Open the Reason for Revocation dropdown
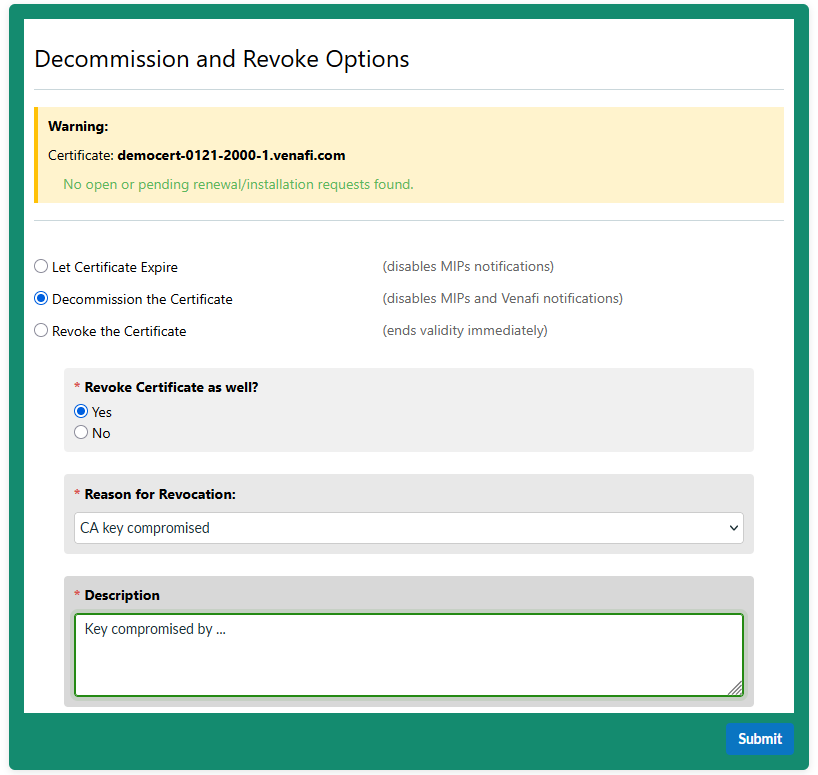The width and height of the screenshot is (818, 775). click(408, 528)
